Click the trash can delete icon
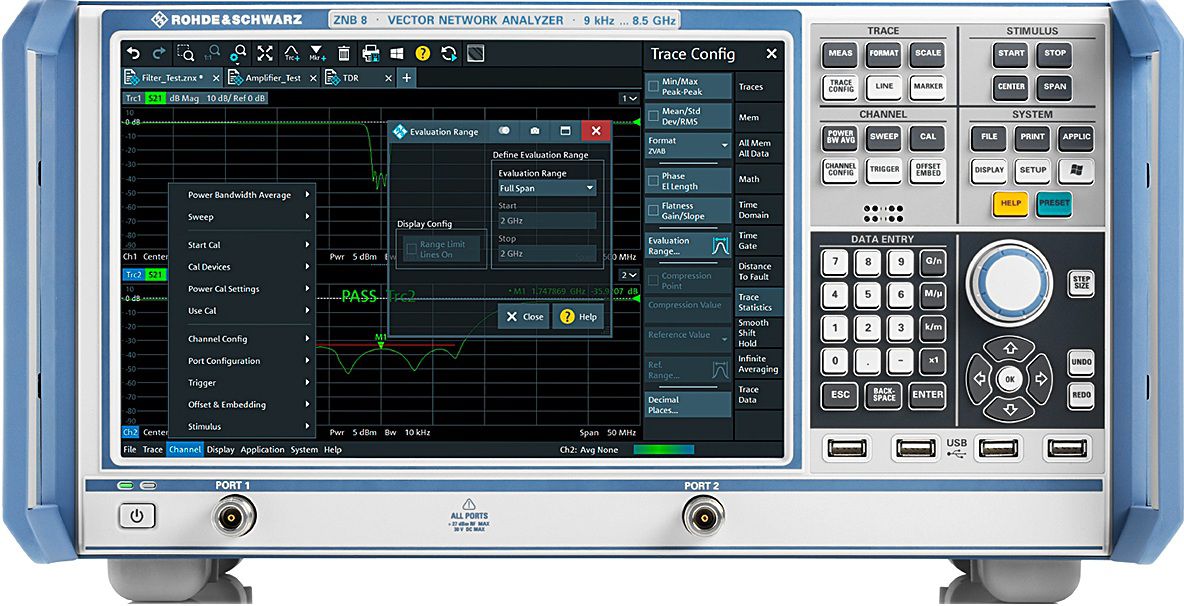Screen dimensions: 1184x606 [x=344, y=53]
